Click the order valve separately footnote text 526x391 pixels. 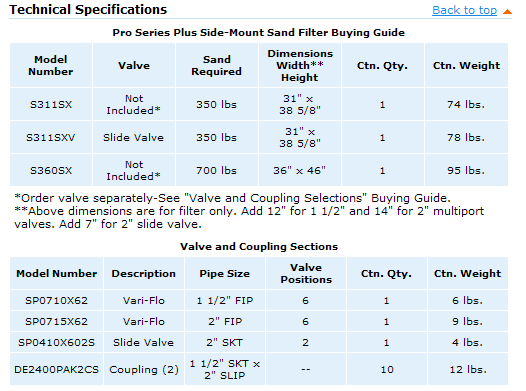click(232, 198)
